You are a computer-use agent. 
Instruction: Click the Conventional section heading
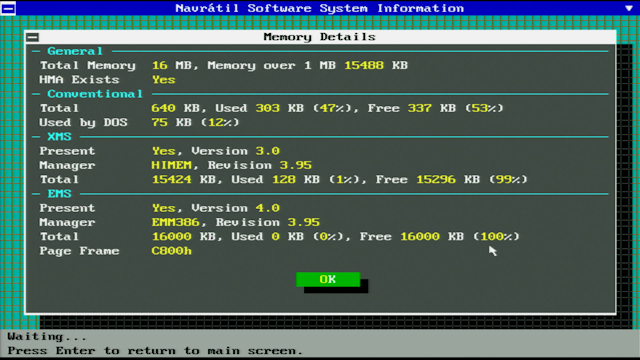(x=95, y=94)
